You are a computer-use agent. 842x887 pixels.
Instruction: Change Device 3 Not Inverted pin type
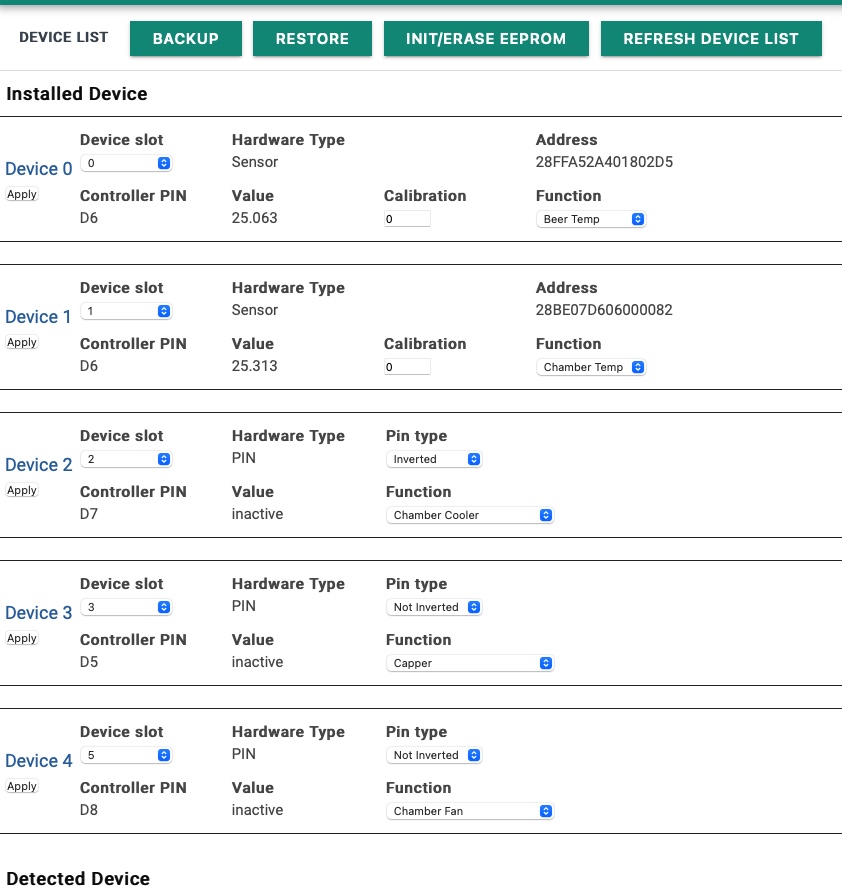433,607
